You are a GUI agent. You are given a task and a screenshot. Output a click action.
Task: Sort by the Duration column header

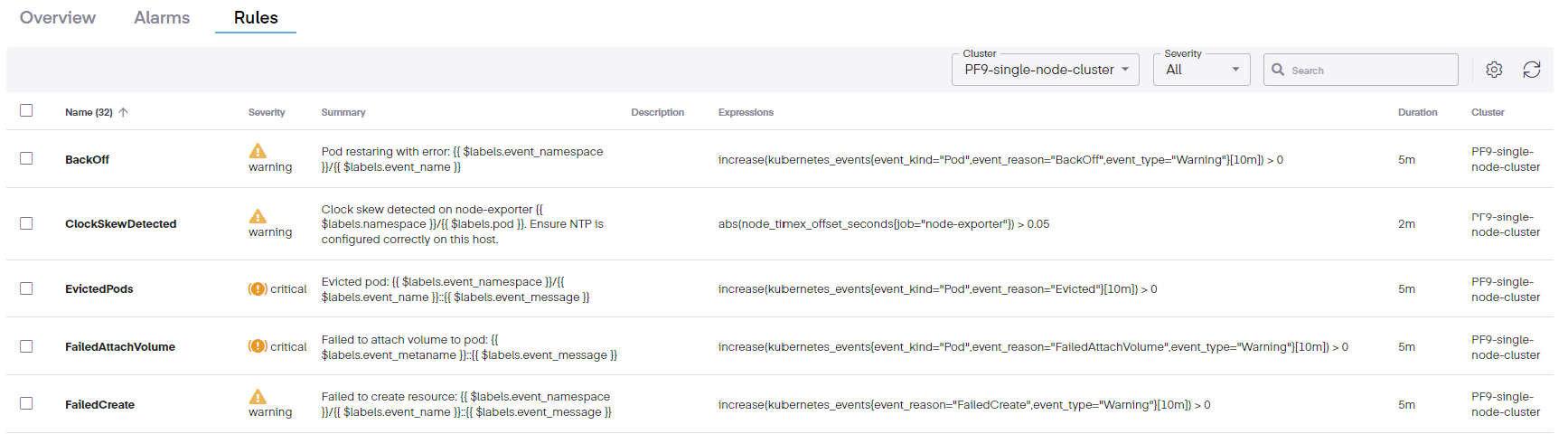1416,113
